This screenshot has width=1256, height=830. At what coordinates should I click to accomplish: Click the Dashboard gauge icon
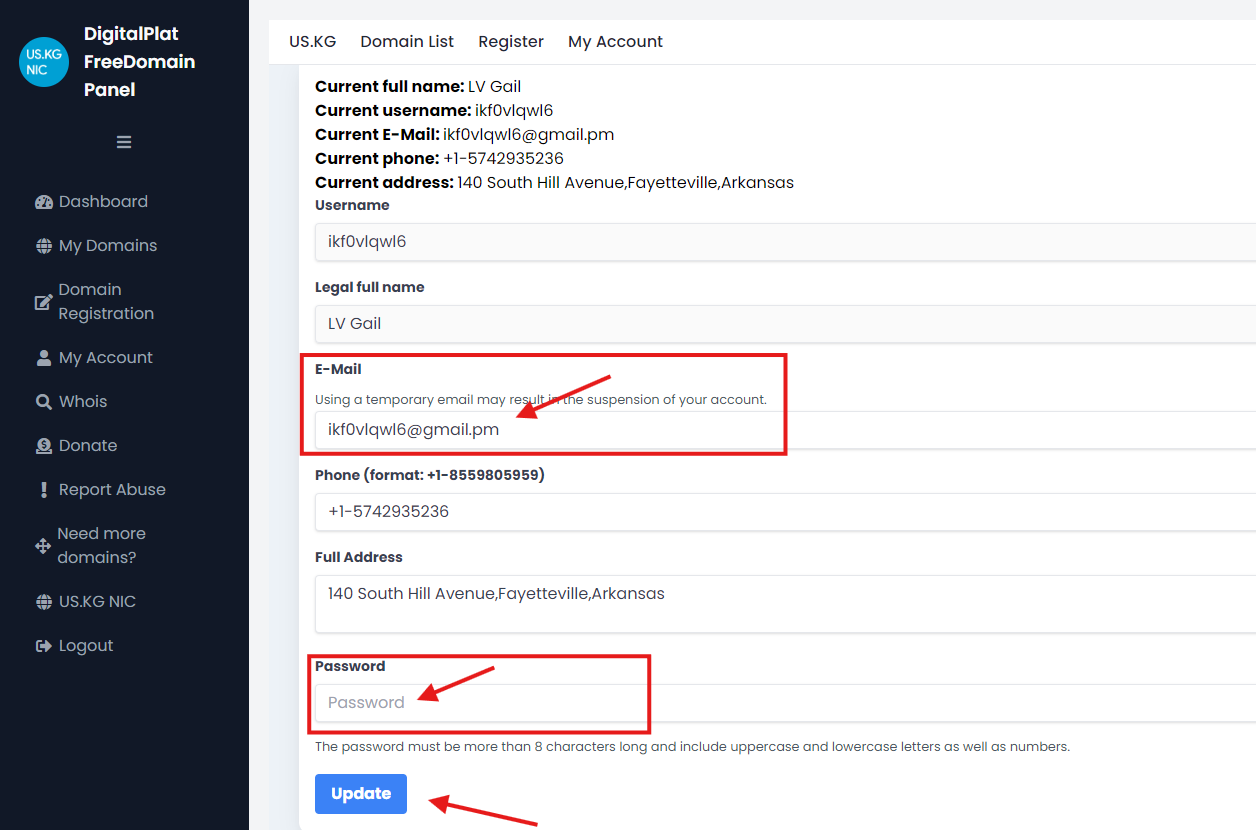coord(43,202)
